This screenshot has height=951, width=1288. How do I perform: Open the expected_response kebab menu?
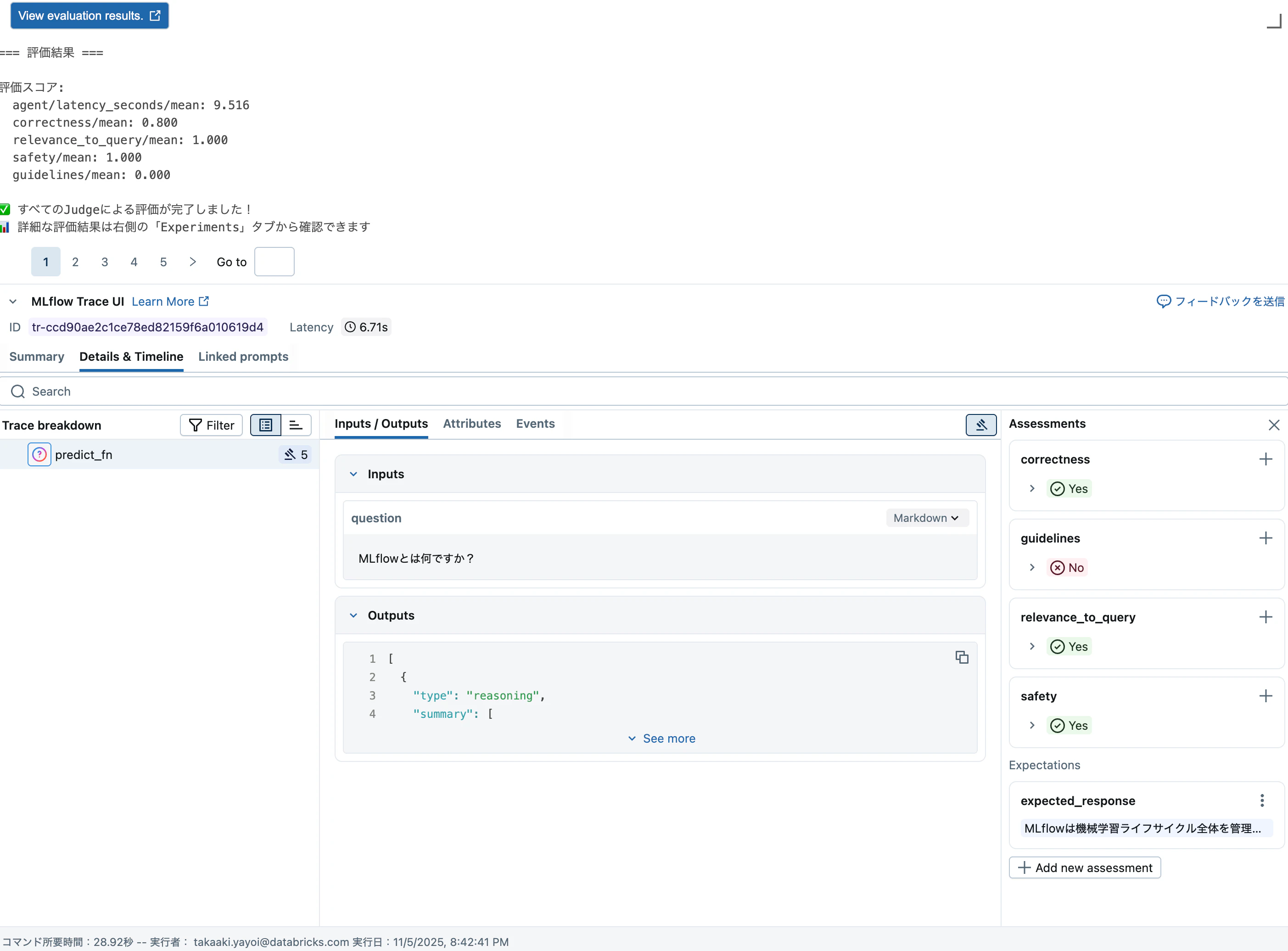tap(1262, 801)
